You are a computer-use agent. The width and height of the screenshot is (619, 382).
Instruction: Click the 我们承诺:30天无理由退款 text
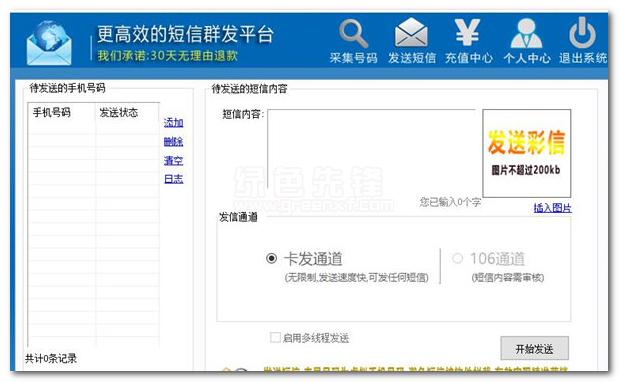pyautogui.click(x=167, y=56)
